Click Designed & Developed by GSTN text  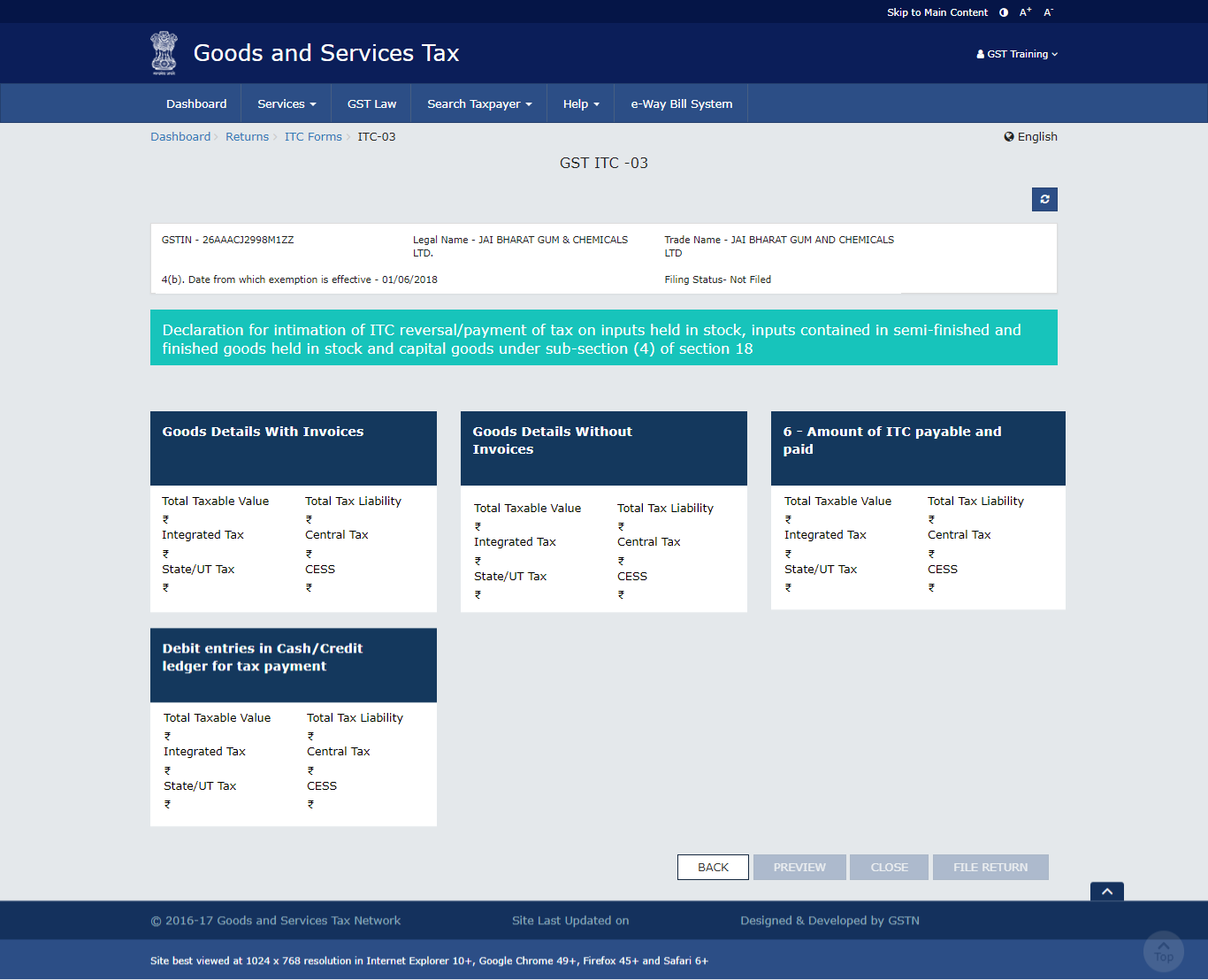pos(830,921)
